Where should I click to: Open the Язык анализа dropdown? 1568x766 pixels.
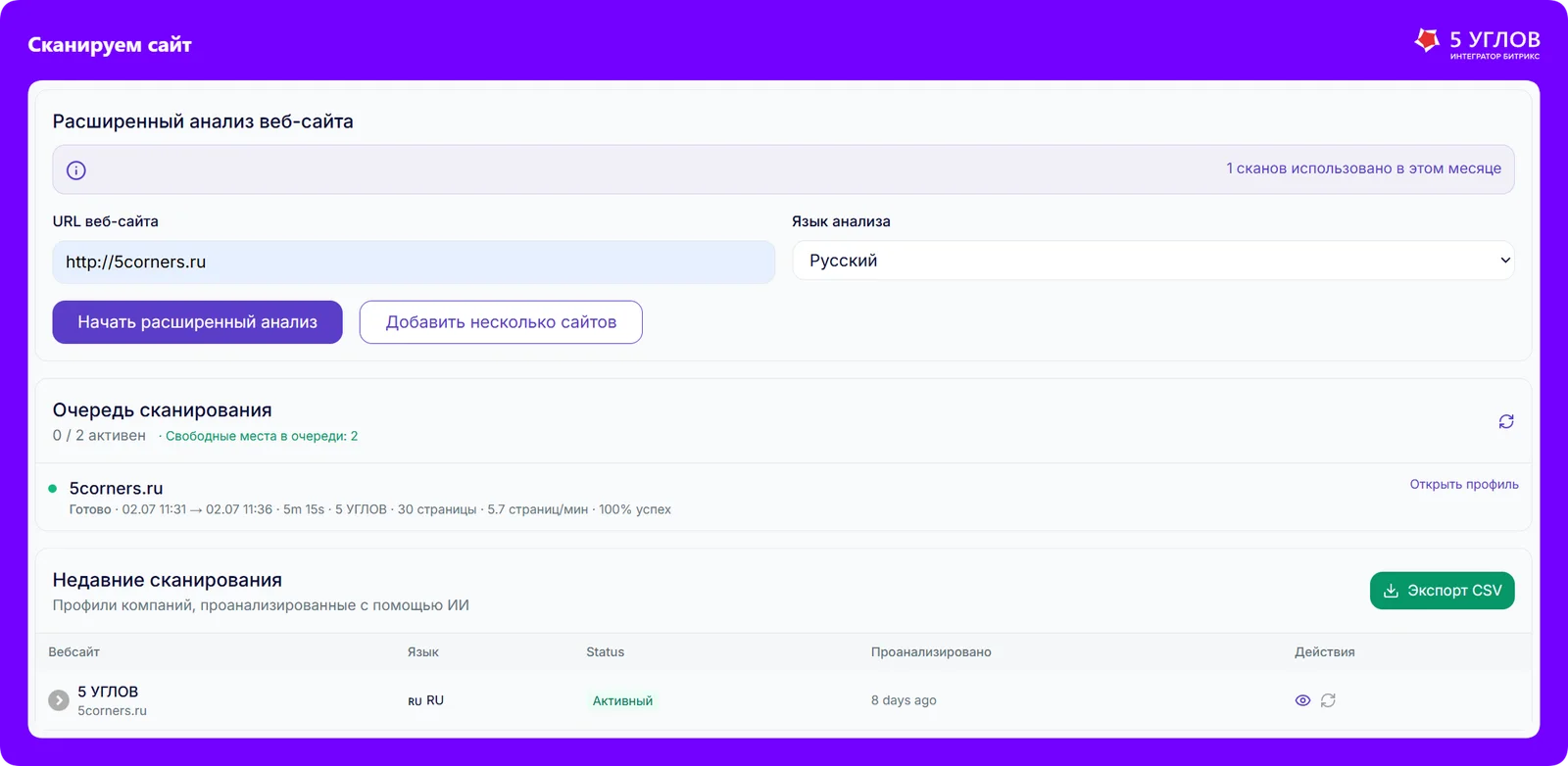tap(1152, 261)
